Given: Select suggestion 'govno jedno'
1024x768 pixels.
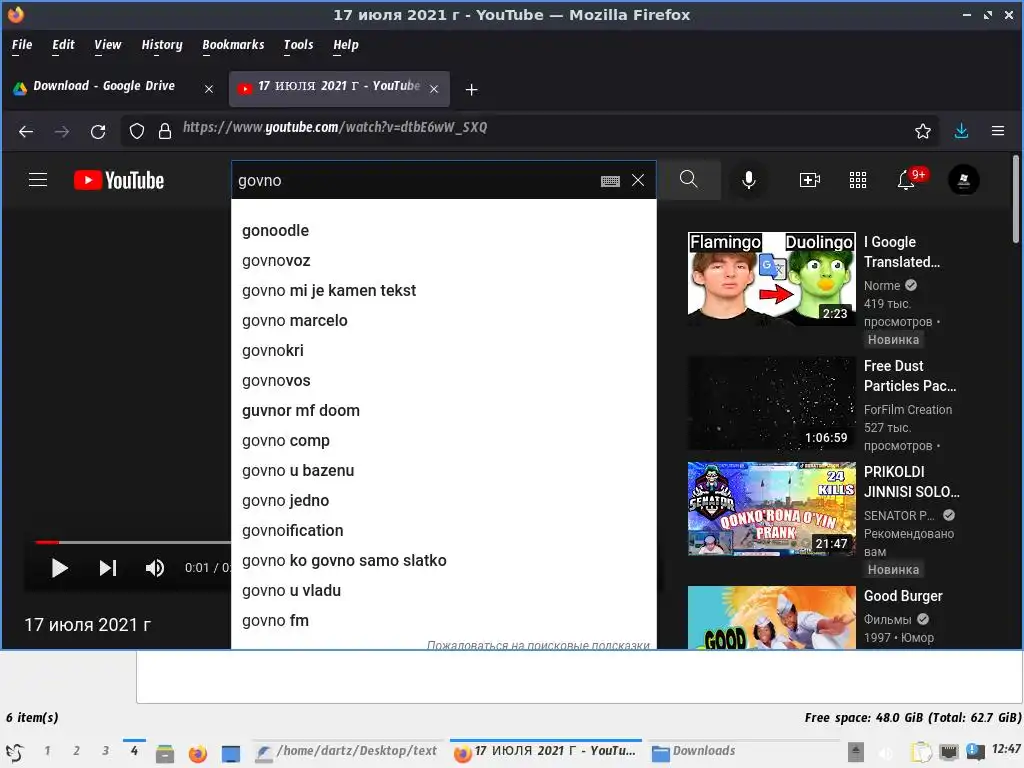Looking at the screenshot, I should point(443,501).
